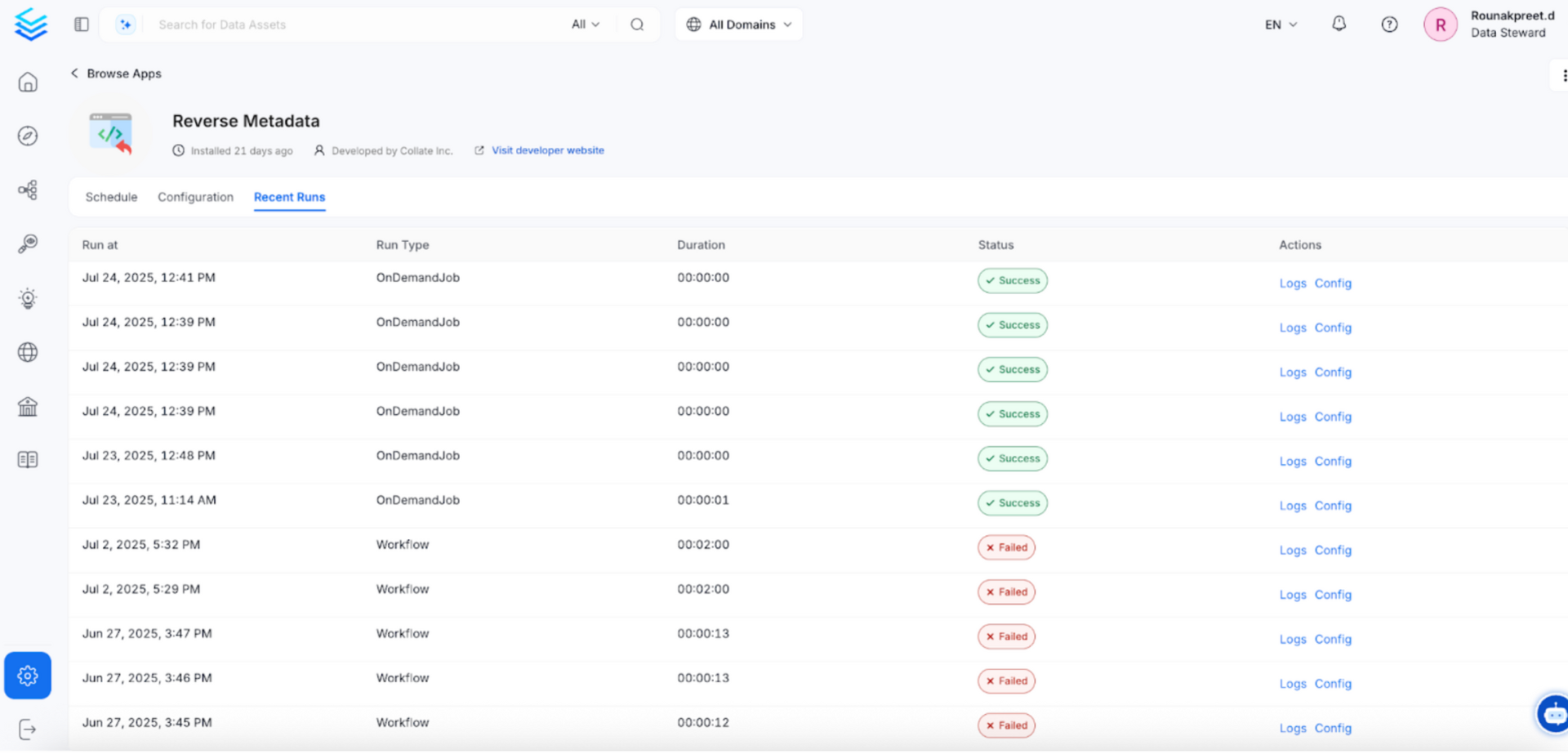Open the Explore compass icon
This screenshot has width=1568, height=754.
28,136
